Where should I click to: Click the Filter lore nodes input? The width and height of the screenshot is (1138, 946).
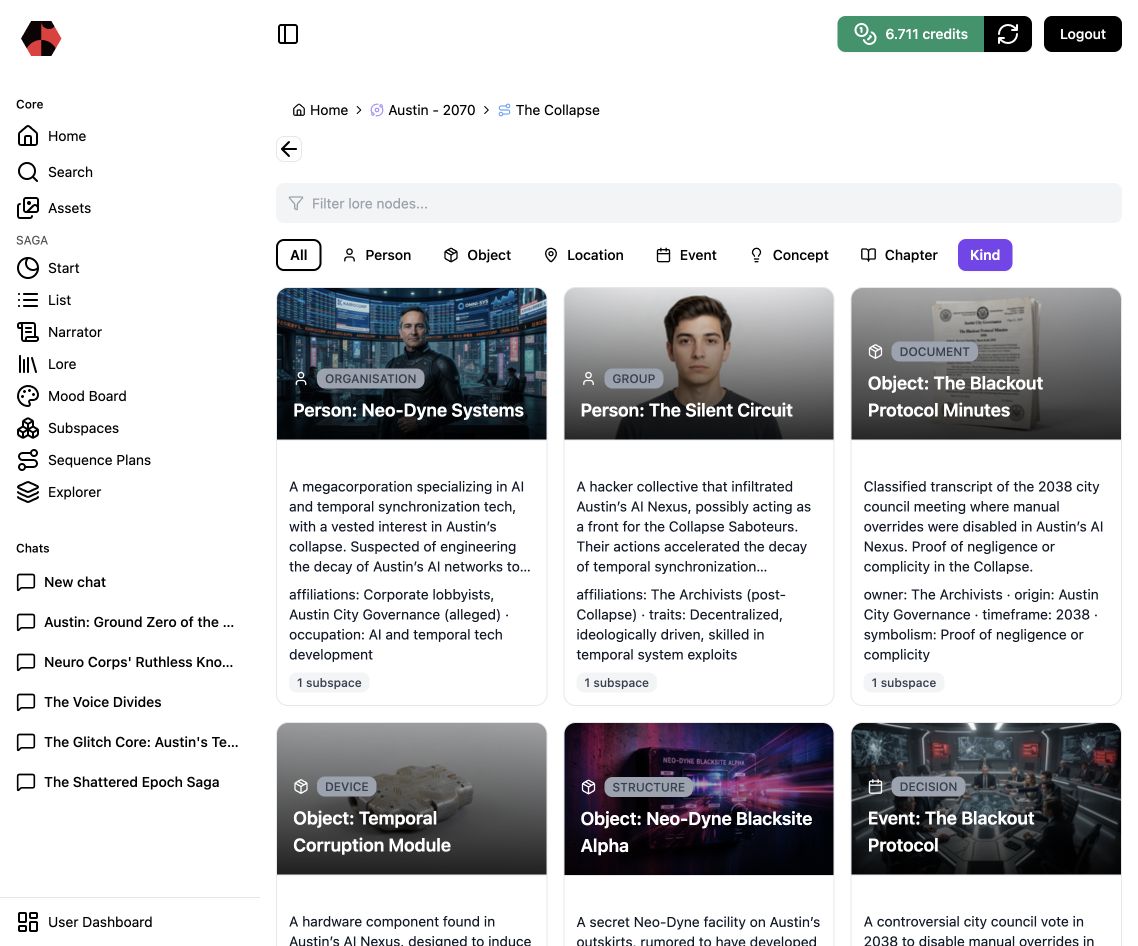tap(698, 203)
